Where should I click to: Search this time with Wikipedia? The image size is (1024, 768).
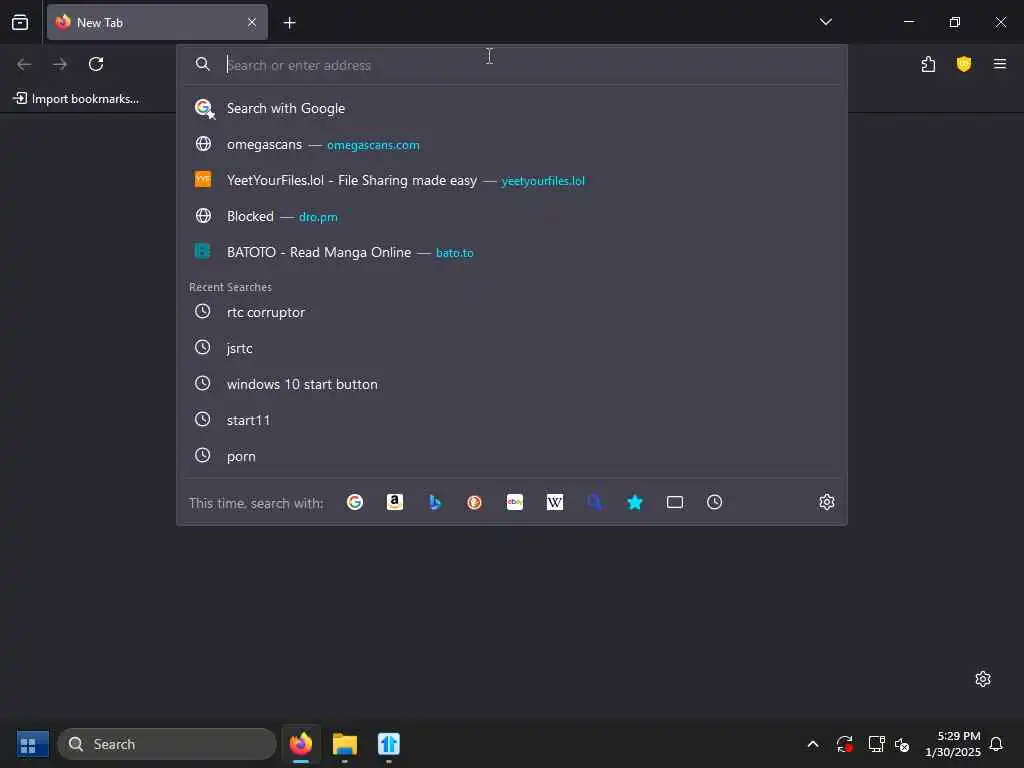point(554,502)
